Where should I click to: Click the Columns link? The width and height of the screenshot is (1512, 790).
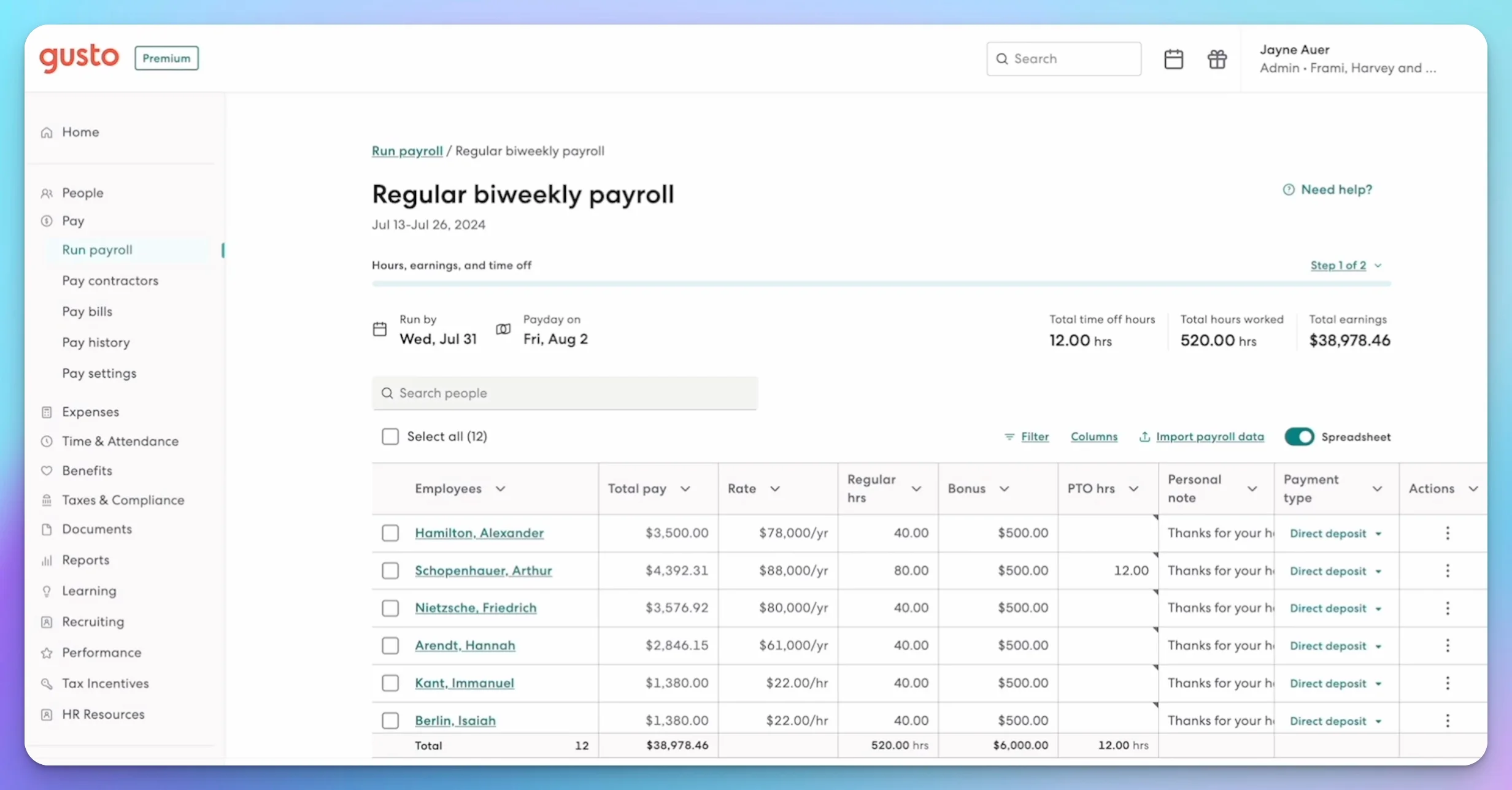click(x=1093, y=437)
